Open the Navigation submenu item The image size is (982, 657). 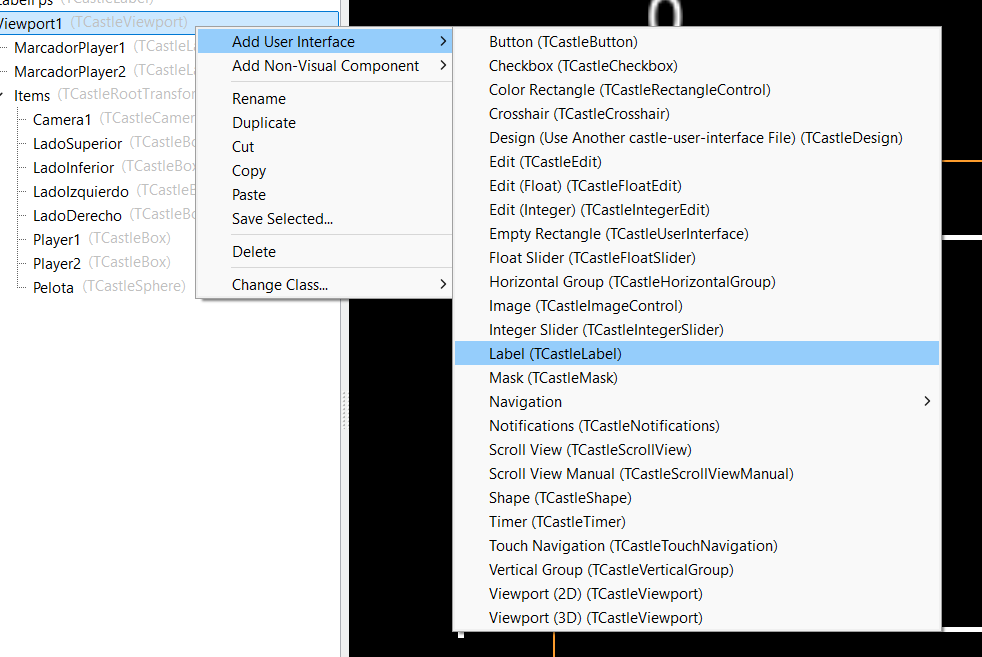point(697,402)
